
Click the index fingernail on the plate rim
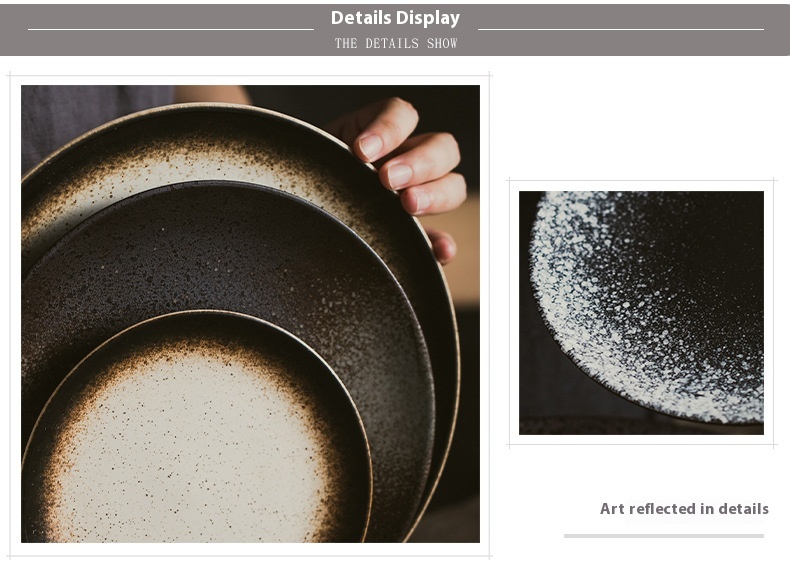pyautogui.click(x=371, y=147)
